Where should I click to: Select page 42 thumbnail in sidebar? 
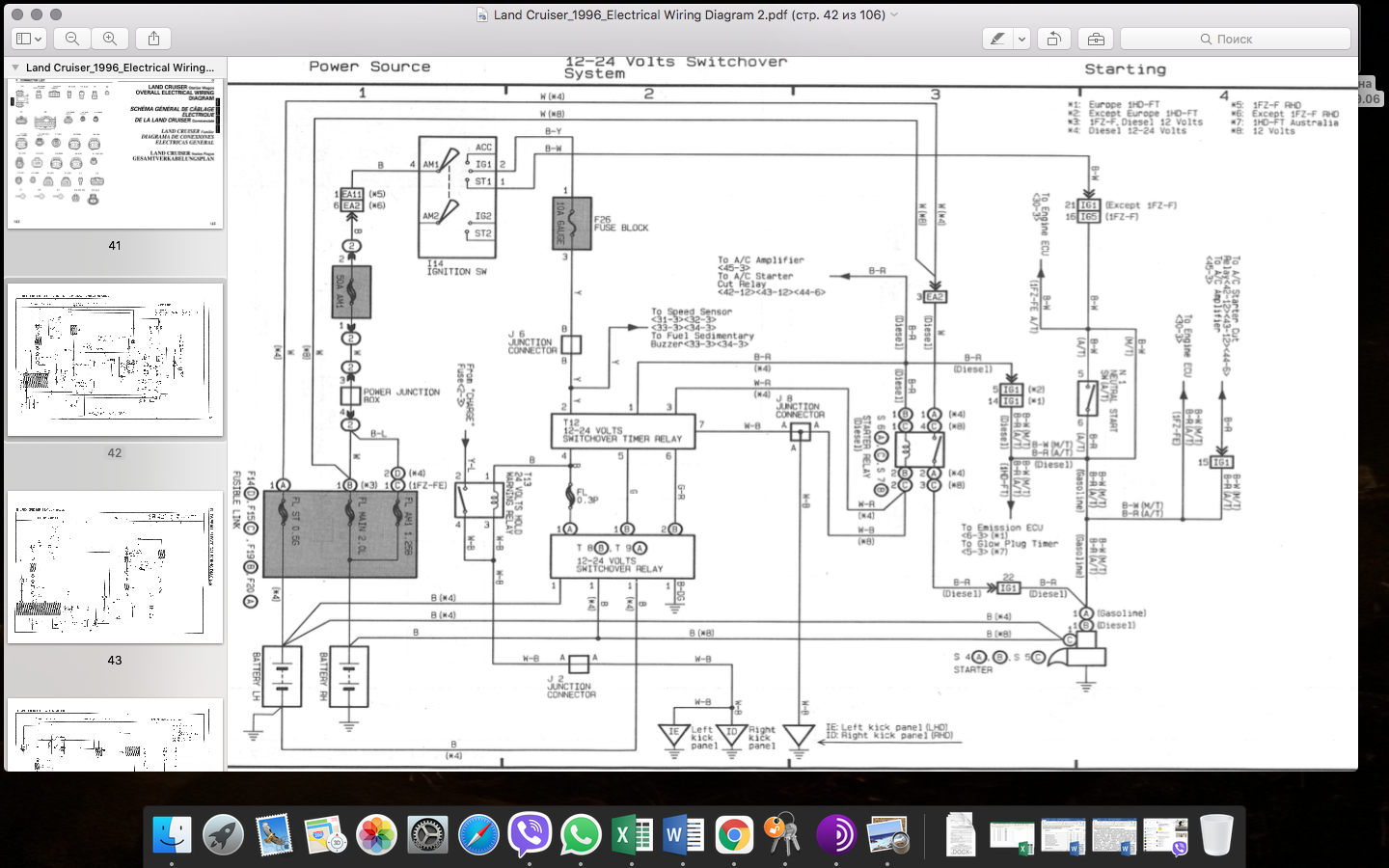115,360
